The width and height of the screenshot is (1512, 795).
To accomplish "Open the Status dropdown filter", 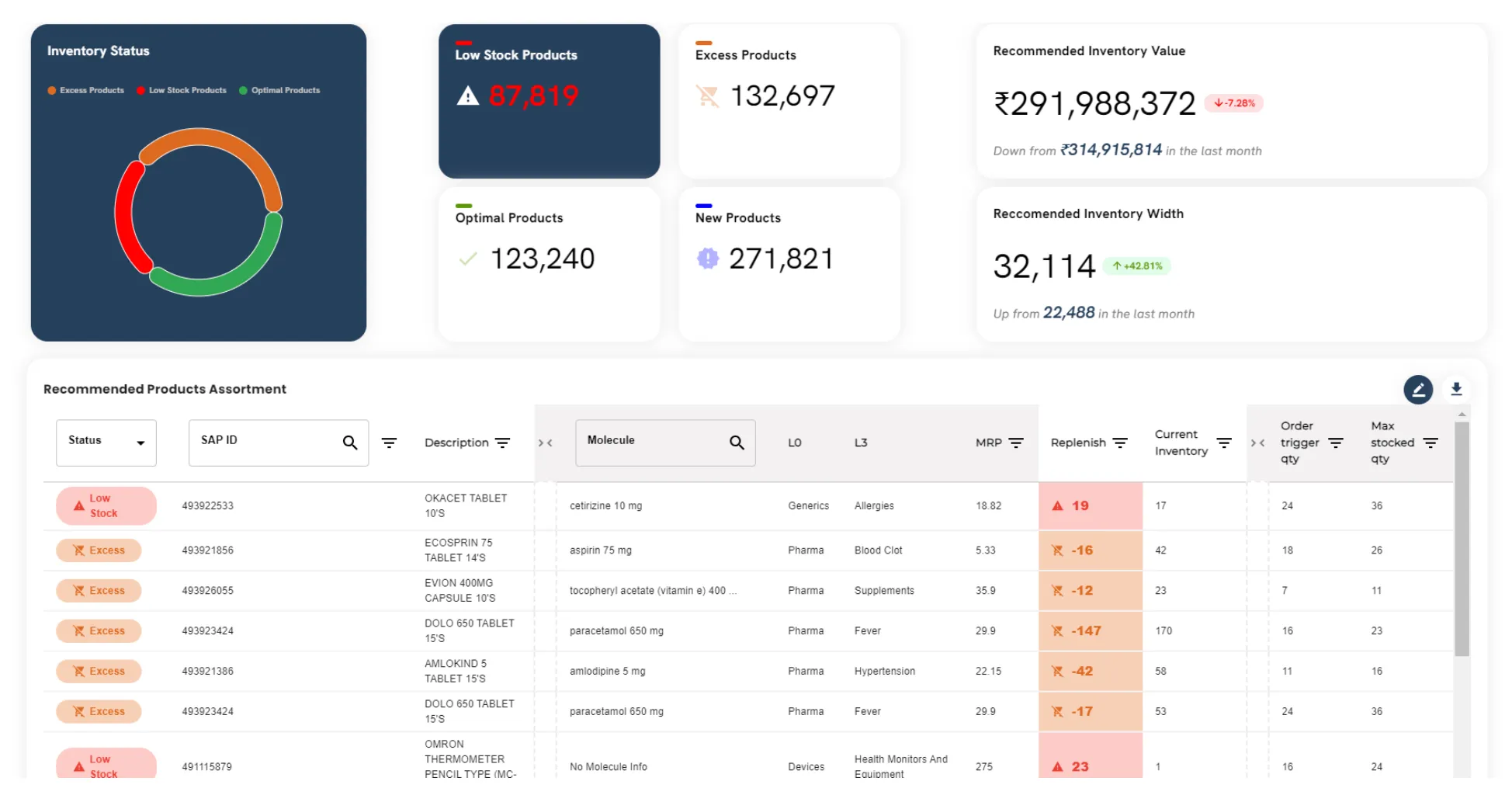I will tap(106, 443).
